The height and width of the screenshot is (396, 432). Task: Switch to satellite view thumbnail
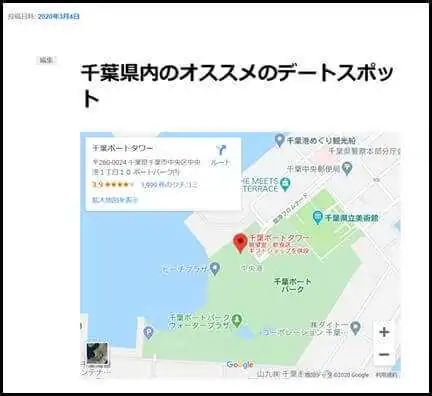click(x=97, y=354)
